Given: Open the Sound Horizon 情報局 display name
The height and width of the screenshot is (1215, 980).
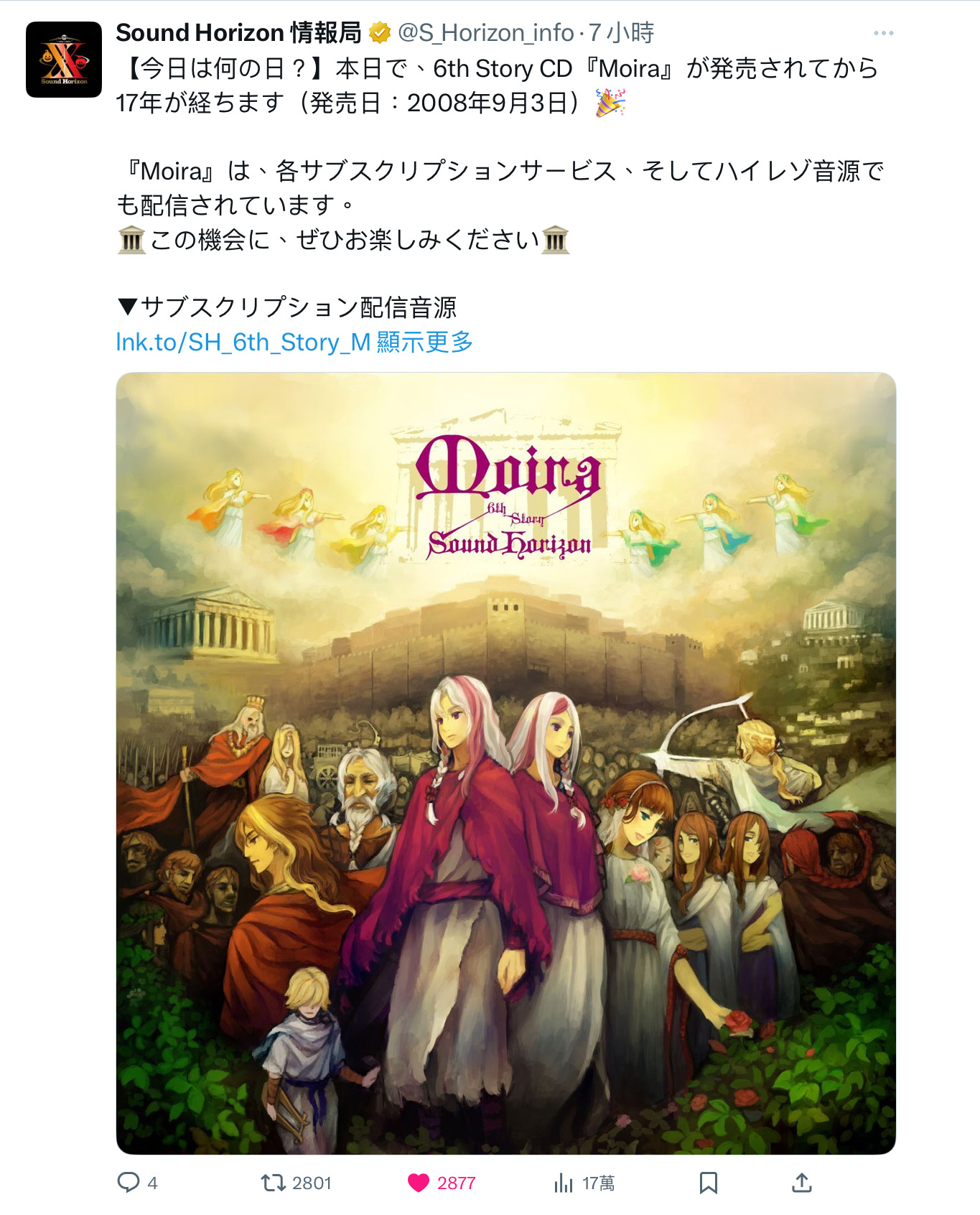Looking at the screenshot, I should (x=238, y=32).
